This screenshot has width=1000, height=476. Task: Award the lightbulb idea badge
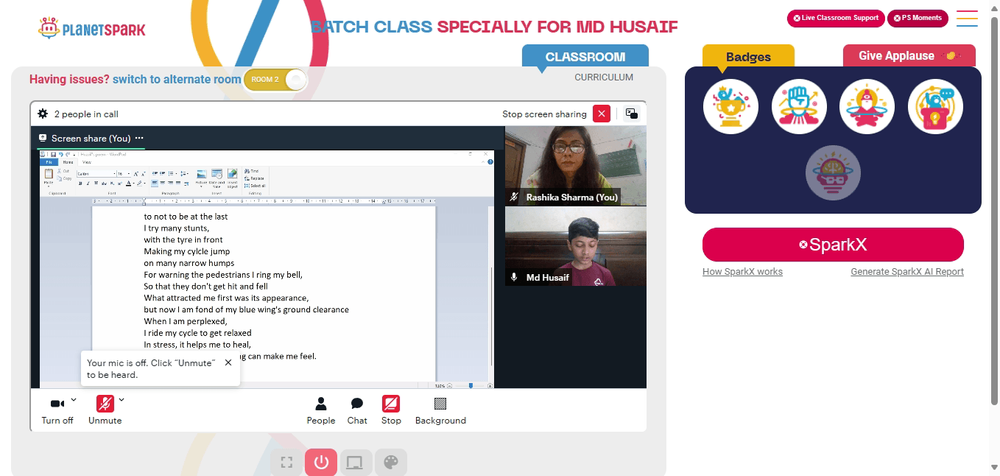pos(935,107)
